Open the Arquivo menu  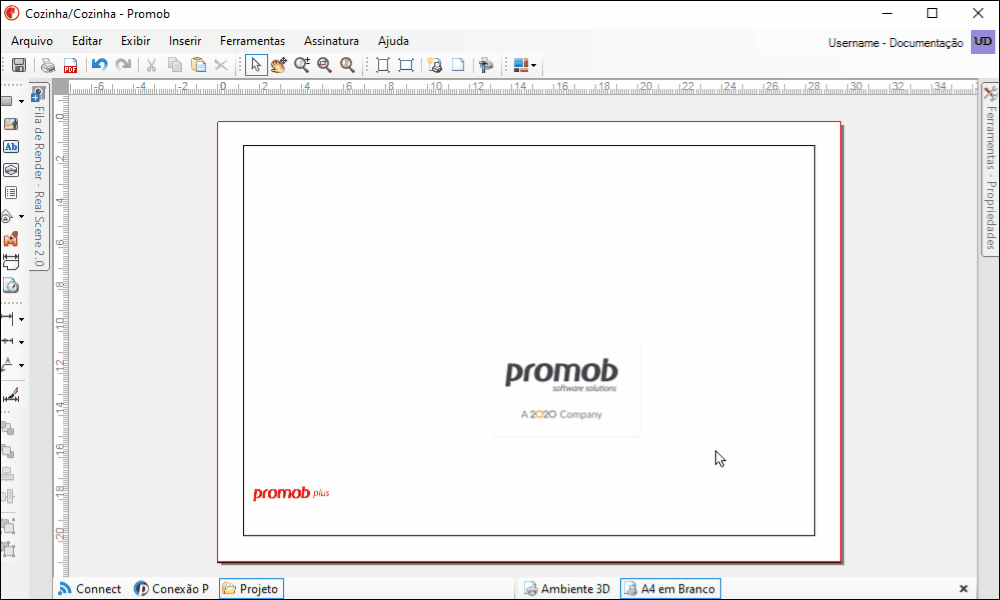coord(32,41)
